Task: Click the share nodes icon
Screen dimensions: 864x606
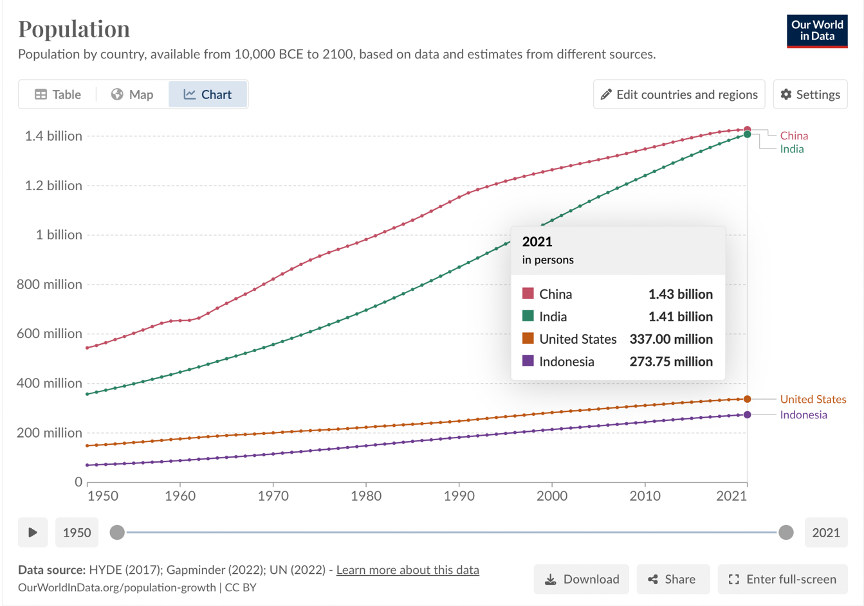Action: point(653,580)
